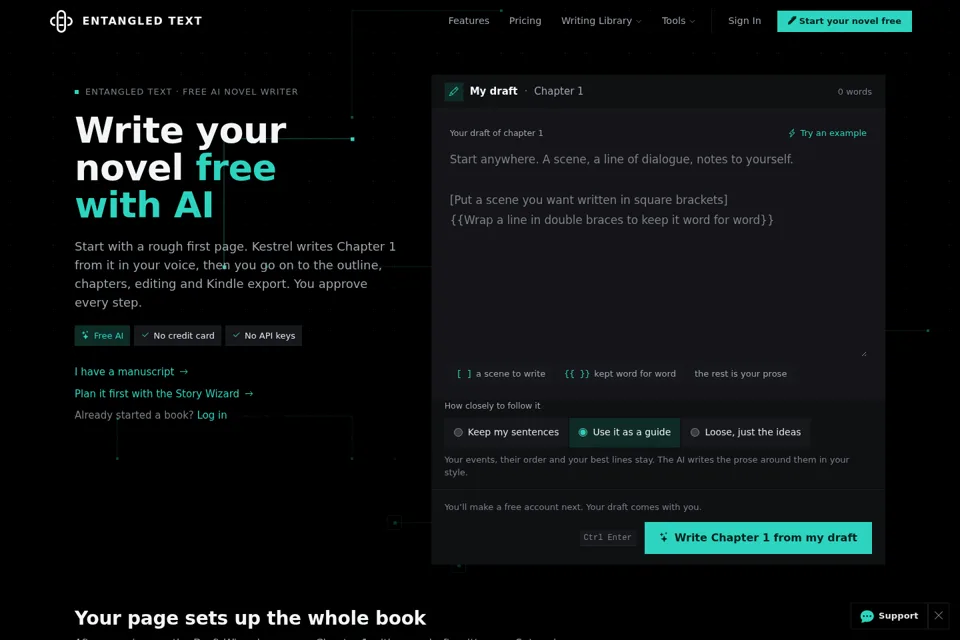Viewport: 960px width, 640px height.
Task: Click the Entangled Text logo icon
Action: [61, 21]
